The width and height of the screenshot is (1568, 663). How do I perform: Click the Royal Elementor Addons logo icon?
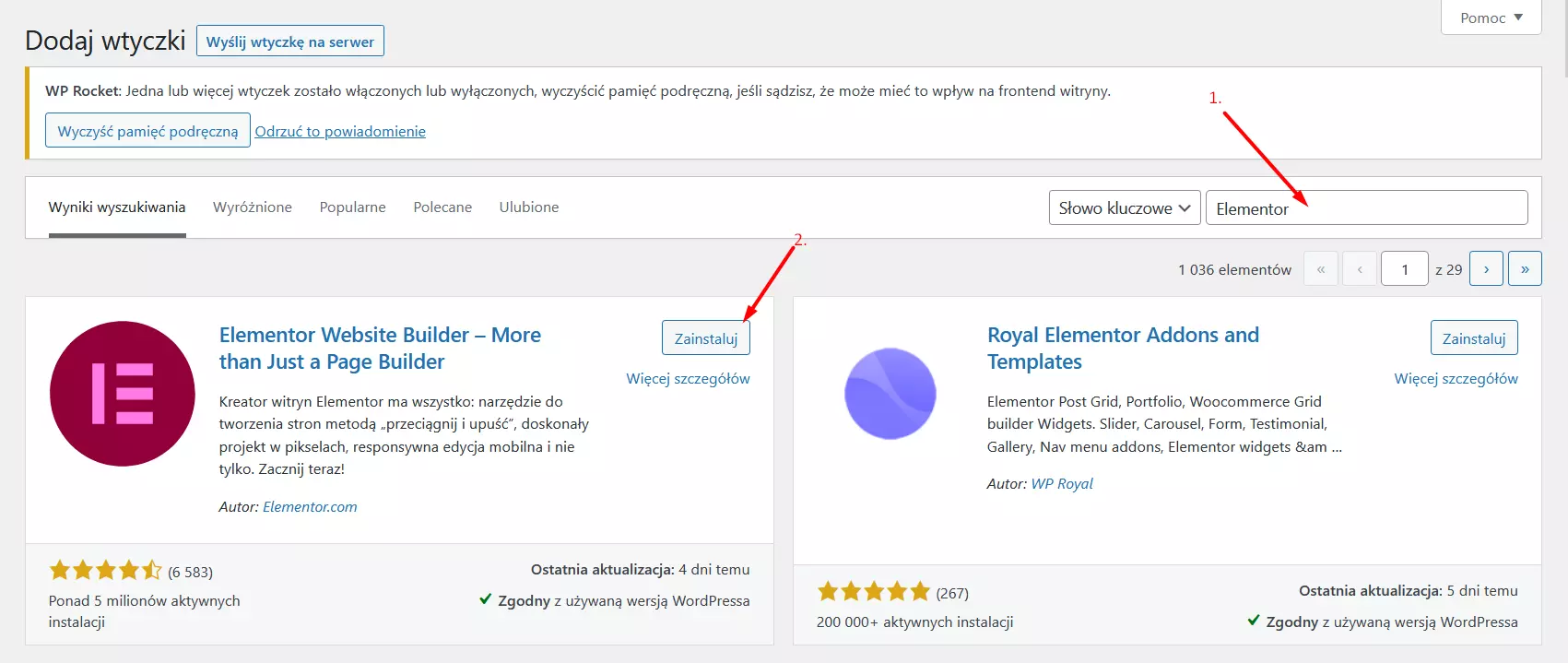[x=890, y=394]
